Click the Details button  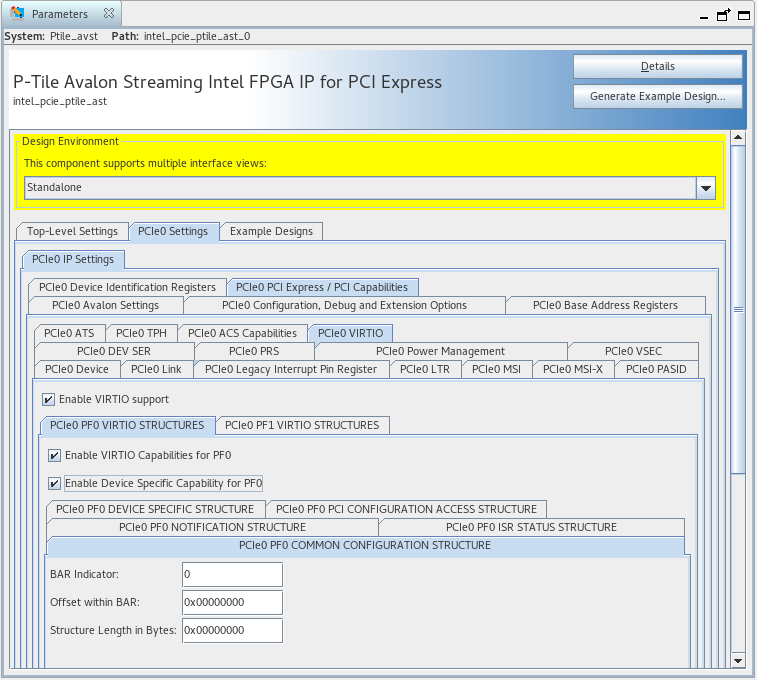point(657,66)
